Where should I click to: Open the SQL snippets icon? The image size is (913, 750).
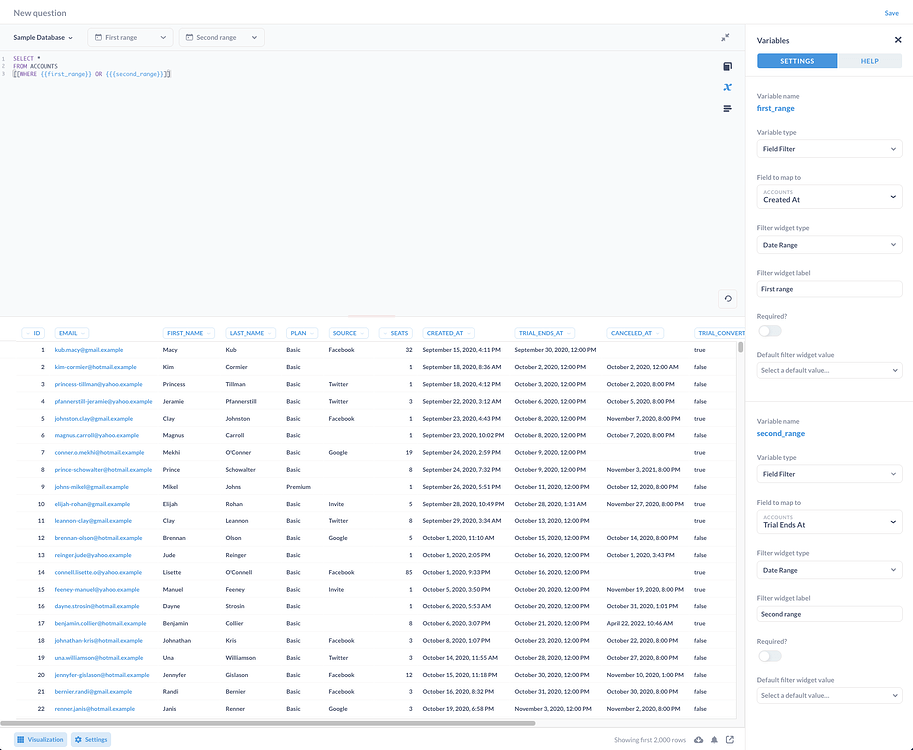tap(727, 109)
